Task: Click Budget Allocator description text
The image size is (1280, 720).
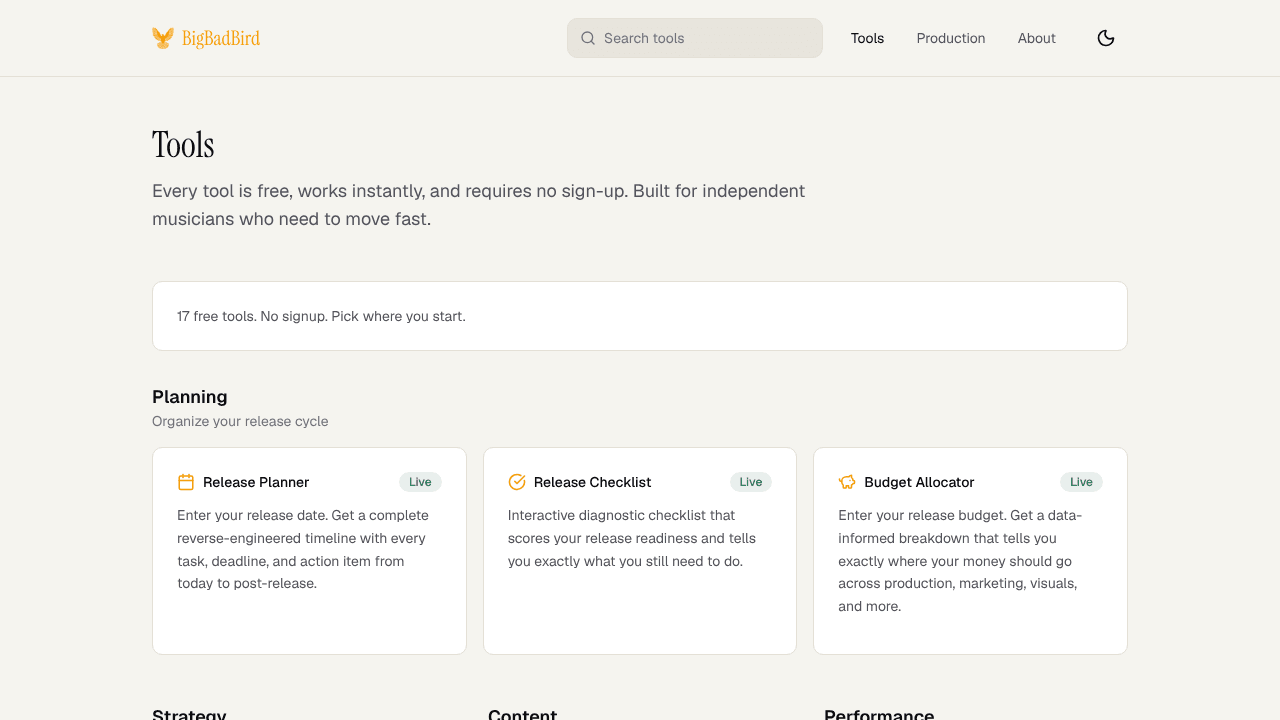Action: pyautogui.click(x=960, y=561)
